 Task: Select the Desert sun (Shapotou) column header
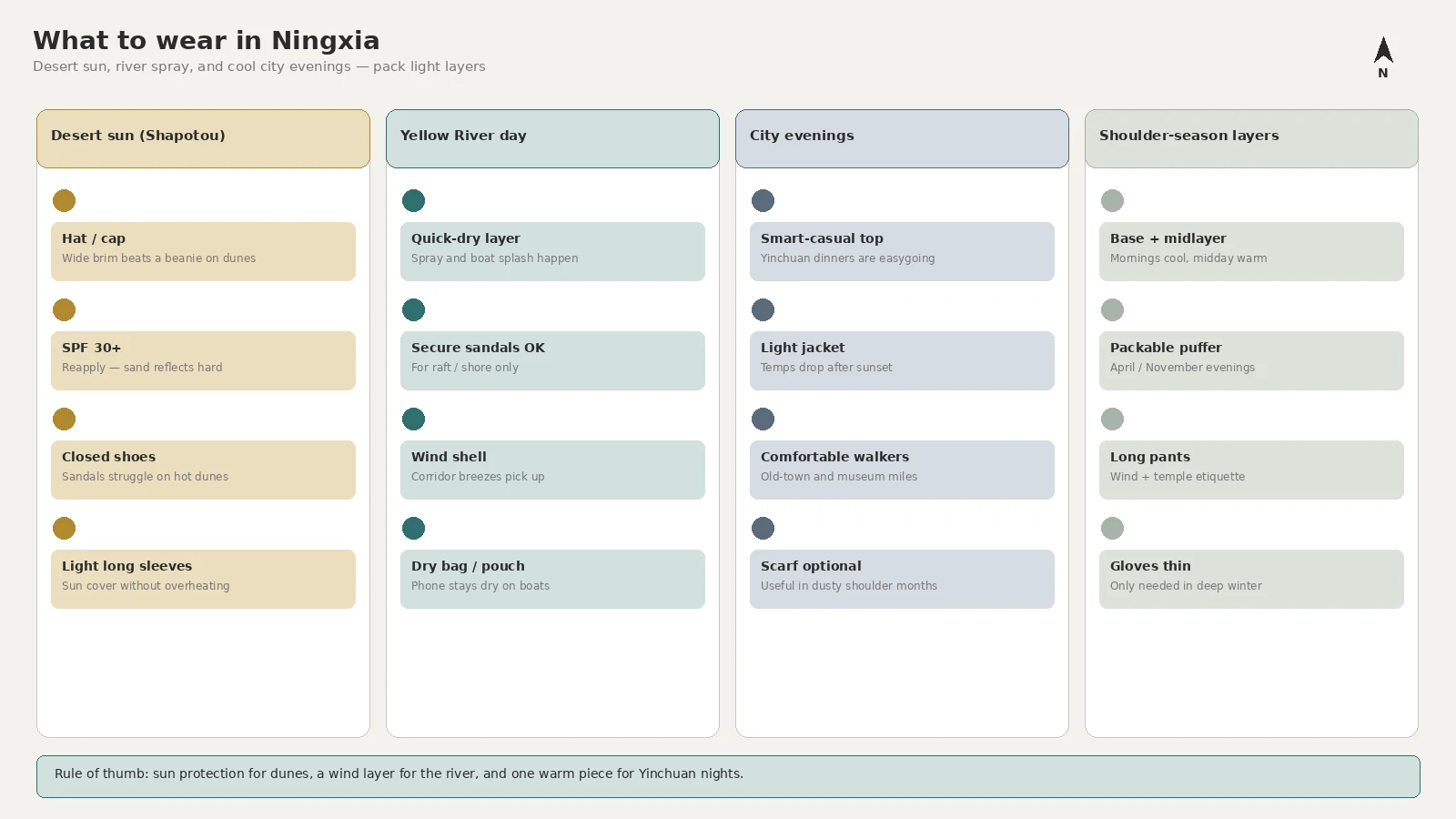(203, 138)
